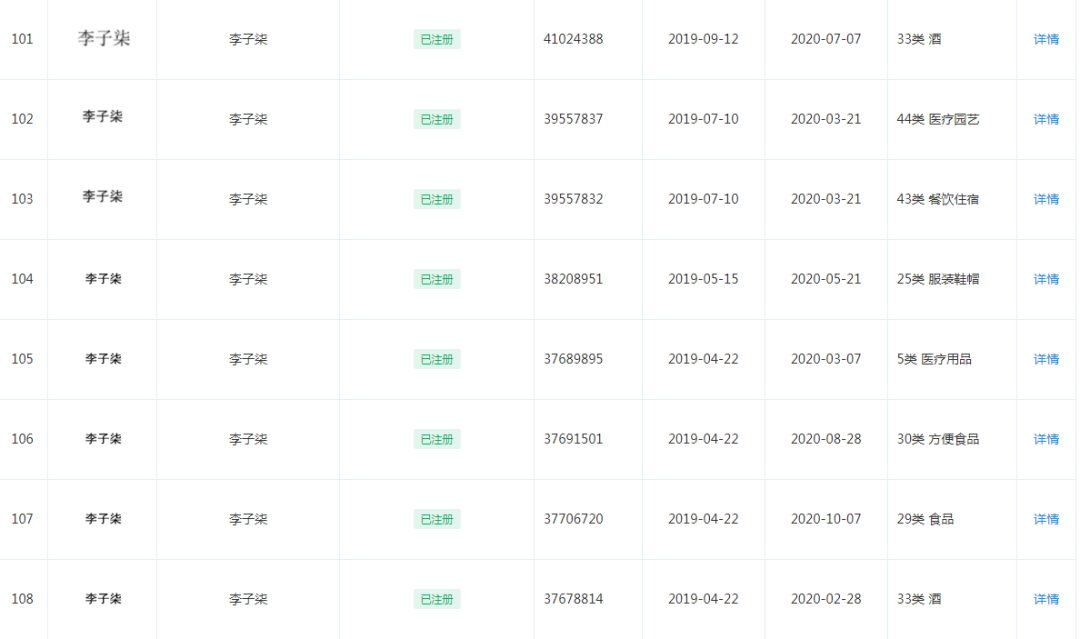
Task: Open 详情 for 44类 医疗园艺 trademark
Action: click(x=1046, y=119)
